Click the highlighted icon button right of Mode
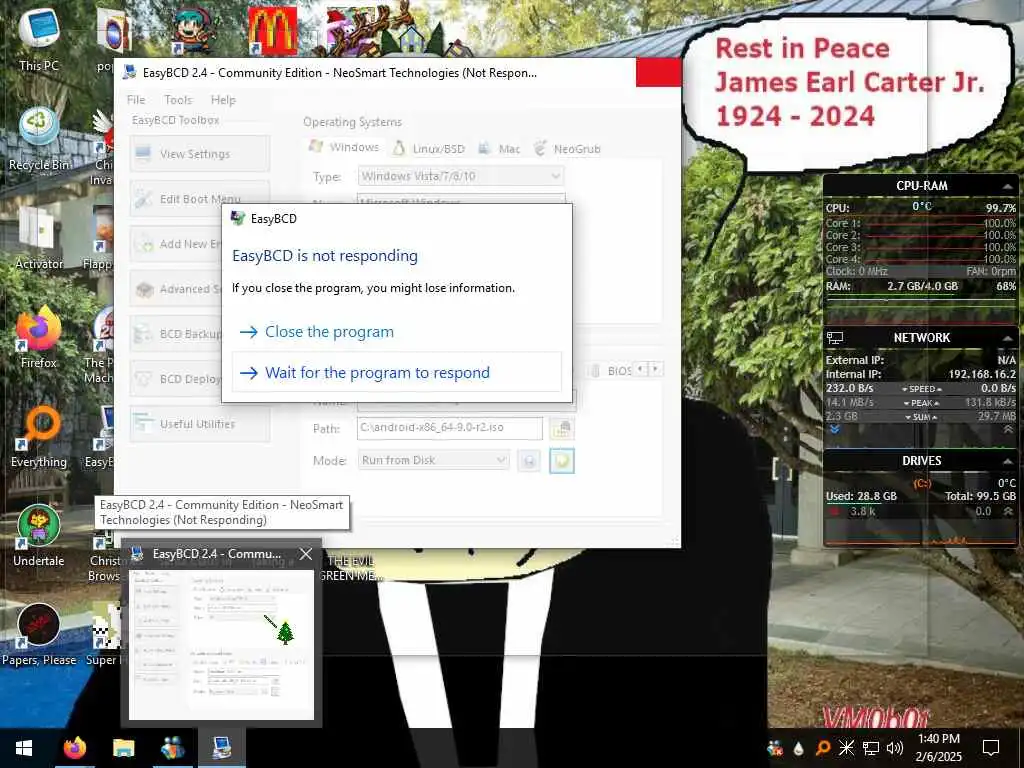This screenshot has height=768, width=1024. point(562,460)
